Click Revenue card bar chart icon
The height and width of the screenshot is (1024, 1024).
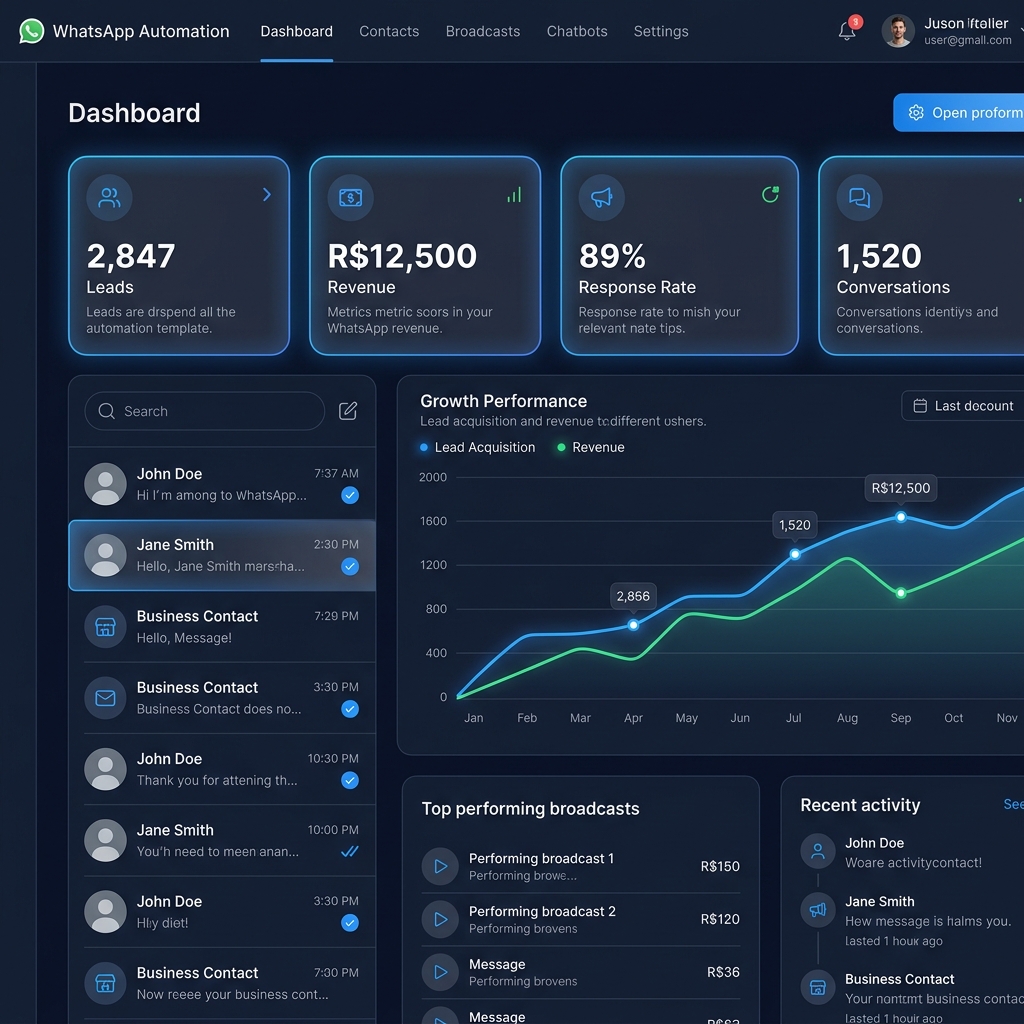pos(515,195)
